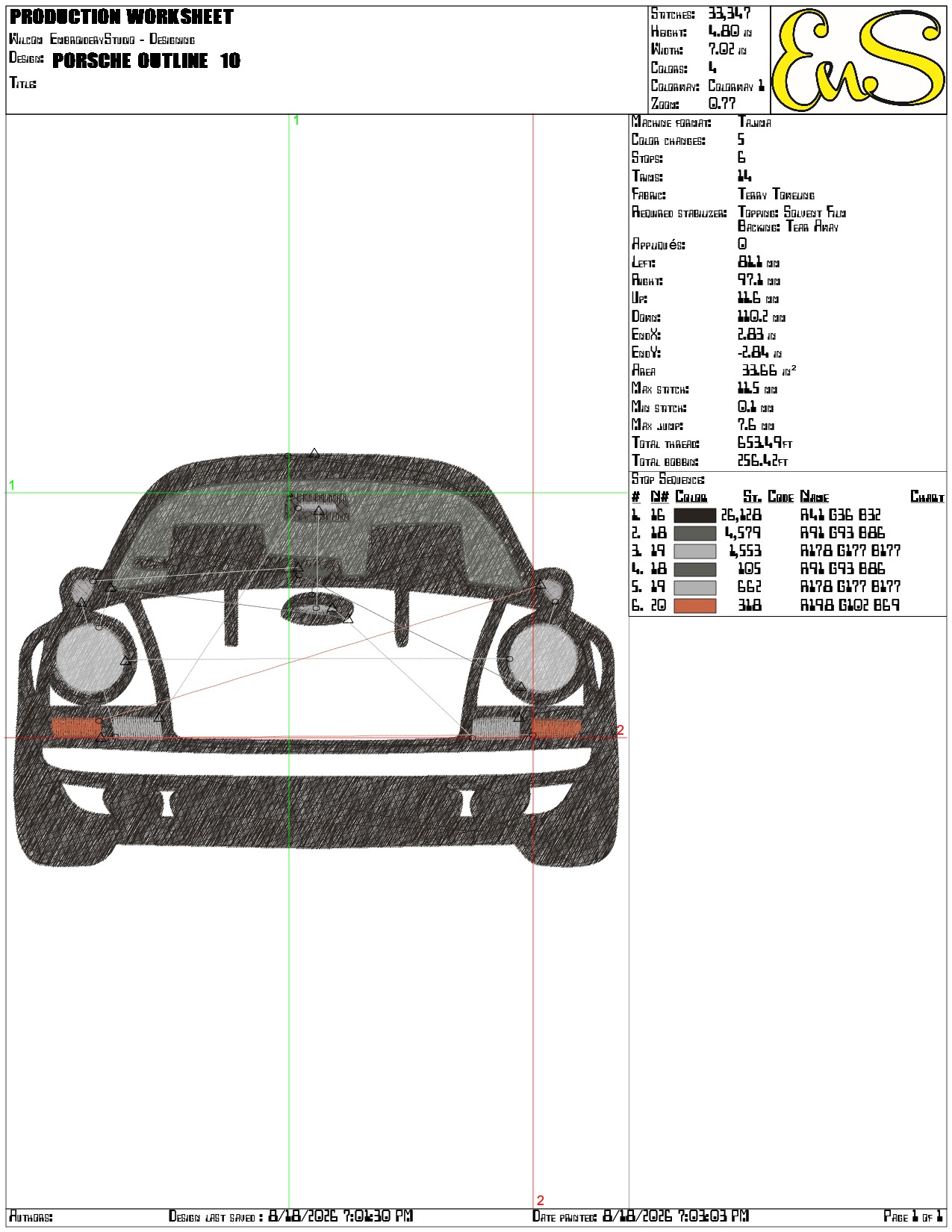Select the orange swatch for stop 6
Image resolution: width=952 pixels, height=1232 pixels.
(694, 606)
